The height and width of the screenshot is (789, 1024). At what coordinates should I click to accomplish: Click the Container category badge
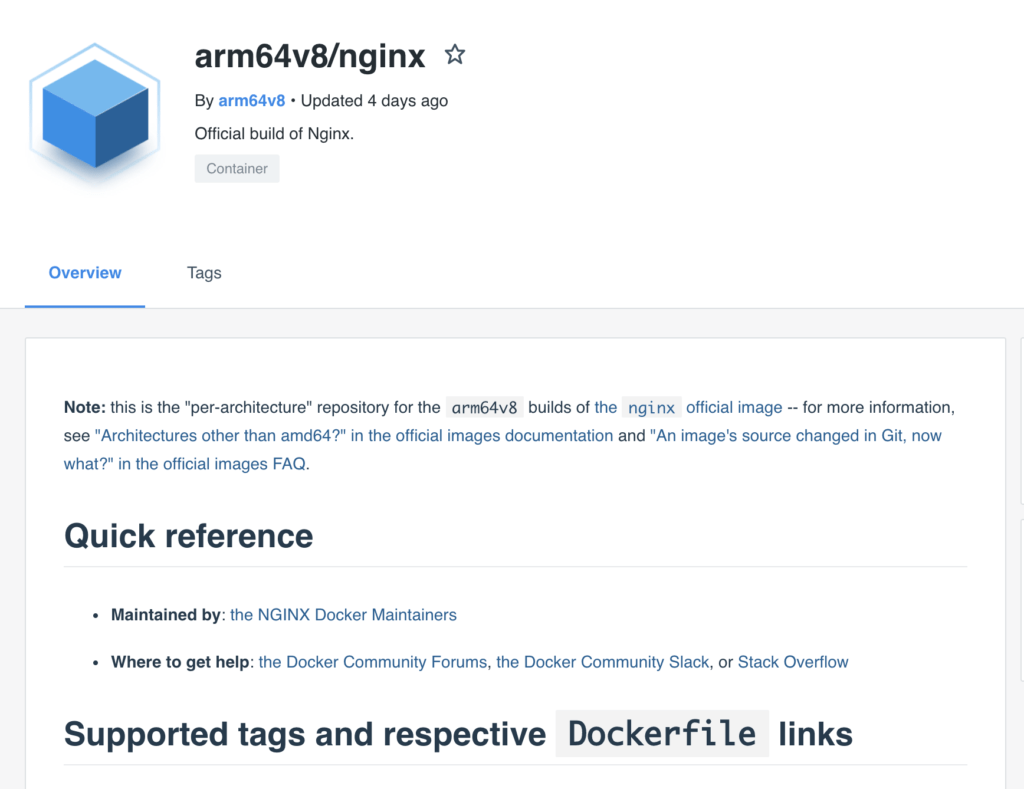[236, 169]
